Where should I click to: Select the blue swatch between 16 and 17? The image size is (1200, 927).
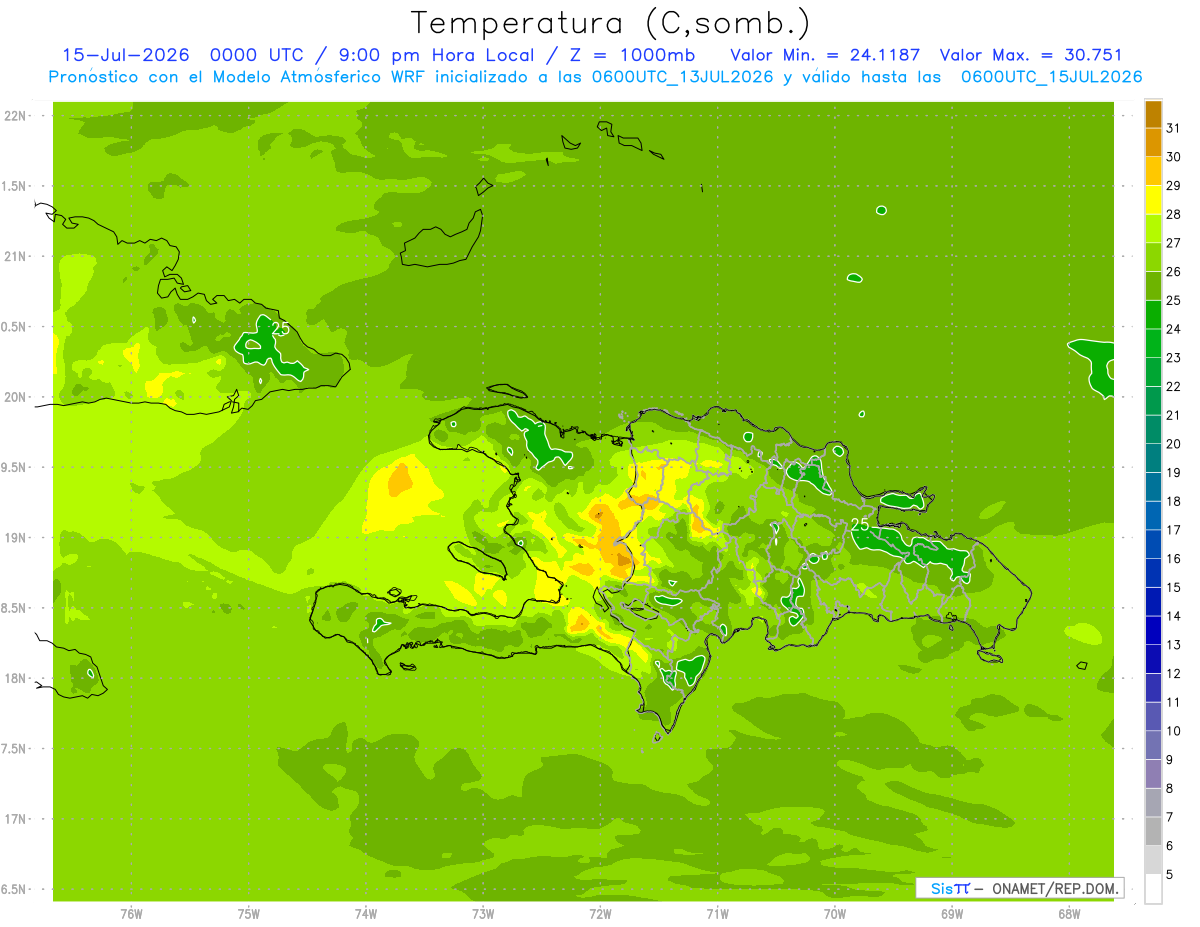pyautogui.click(x=1153, y=544)
